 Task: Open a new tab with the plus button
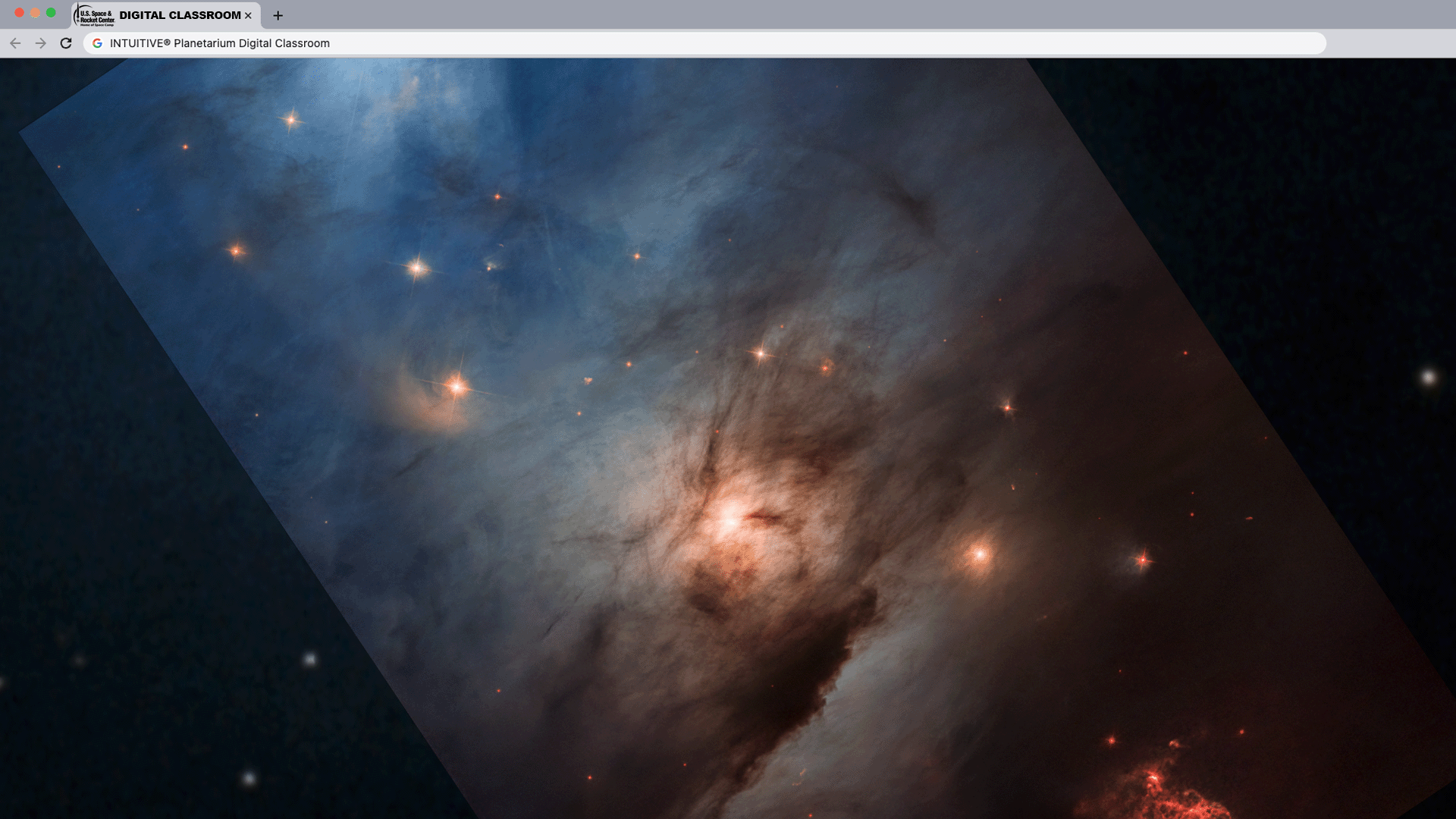[278, 15]
